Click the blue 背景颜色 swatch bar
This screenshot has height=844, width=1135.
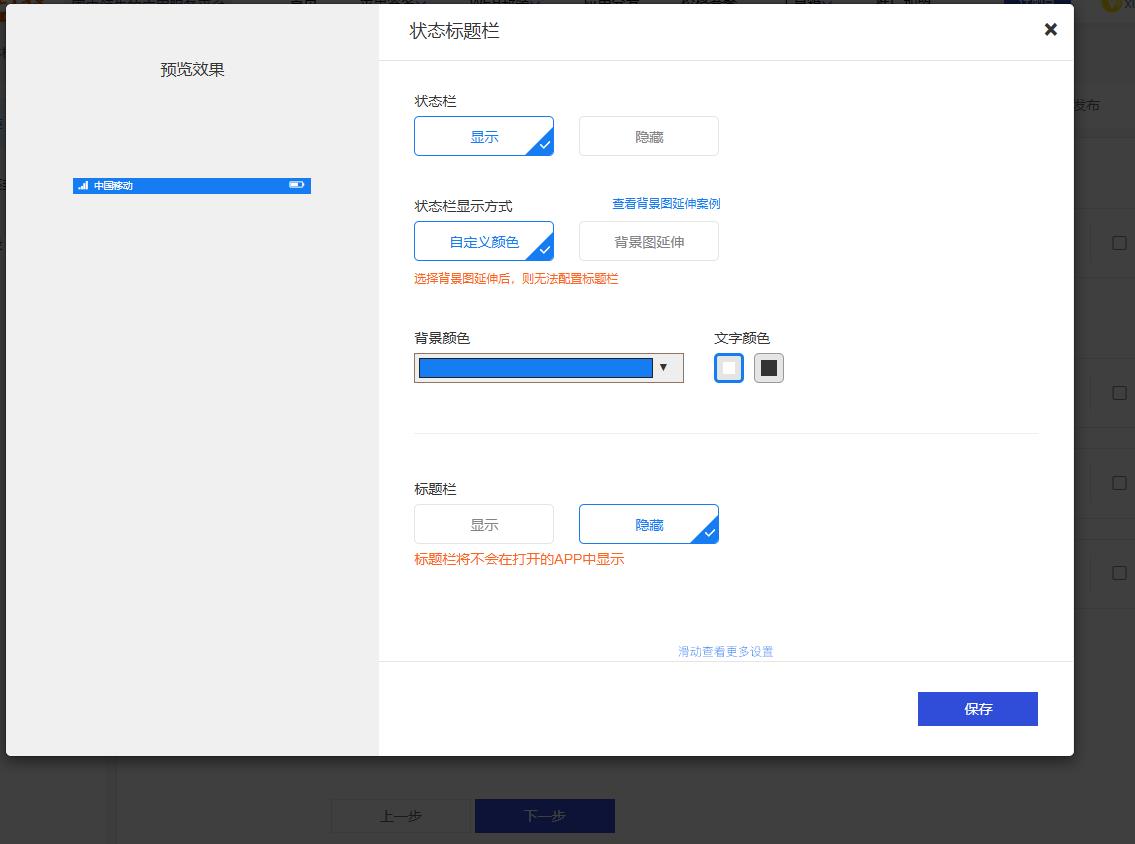535,368
